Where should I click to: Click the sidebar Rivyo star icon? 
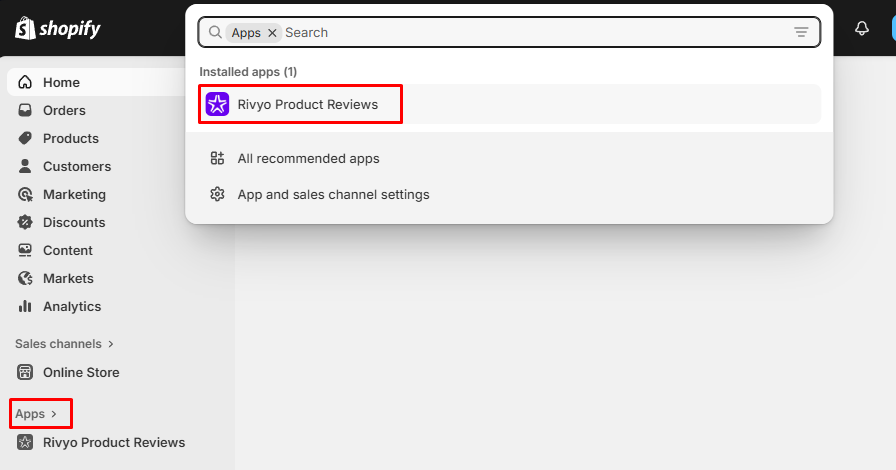pos(25,443)
